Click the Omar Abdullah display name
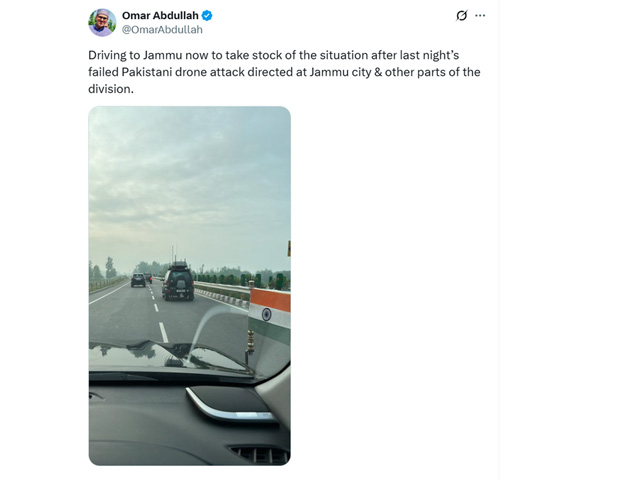 coord(160,16)
